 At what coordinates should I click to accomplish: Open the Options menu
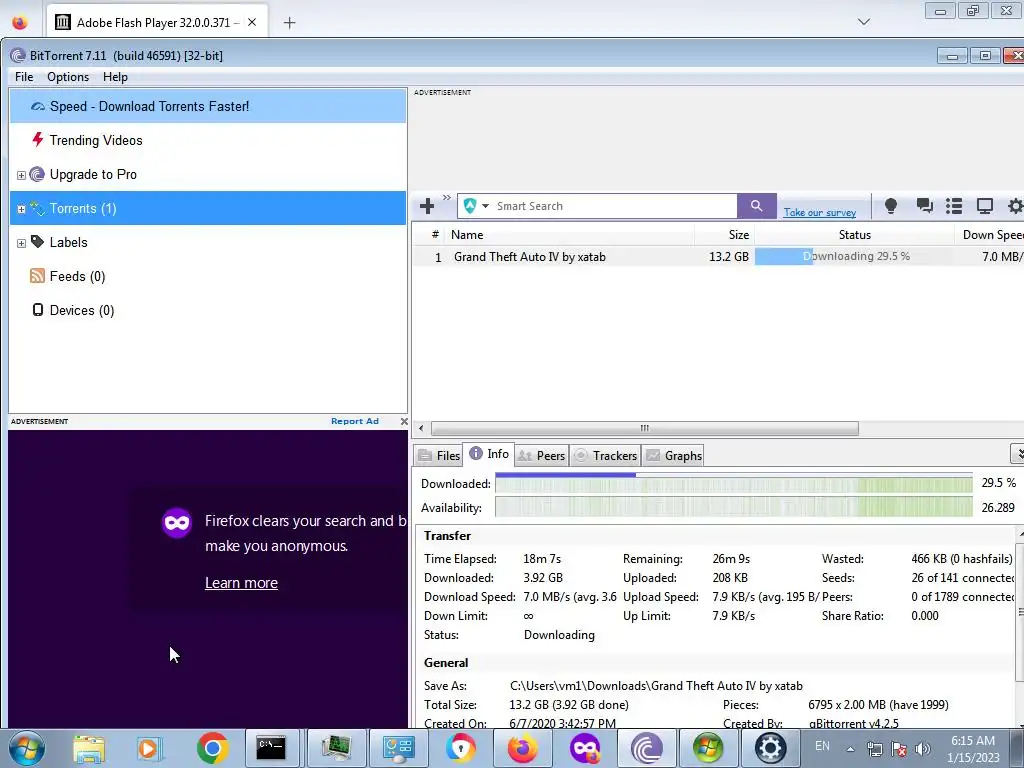[68, 76]
